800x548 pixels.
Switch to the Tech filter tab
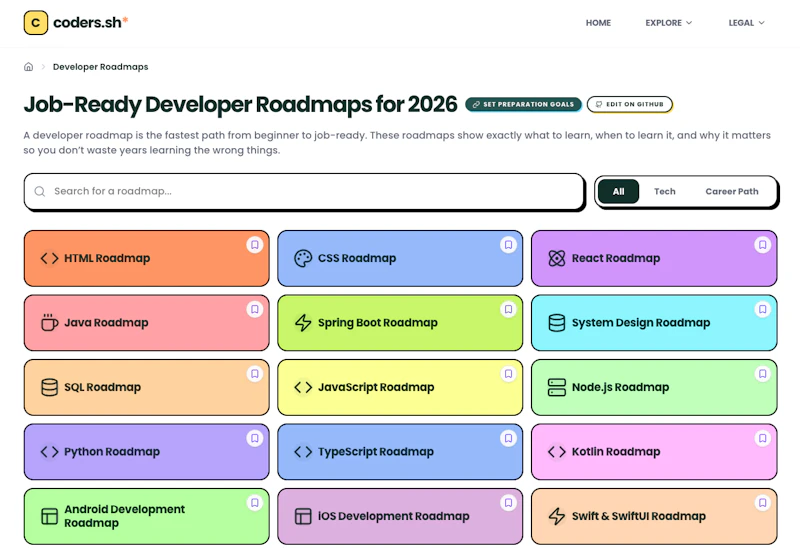(665, 191)
